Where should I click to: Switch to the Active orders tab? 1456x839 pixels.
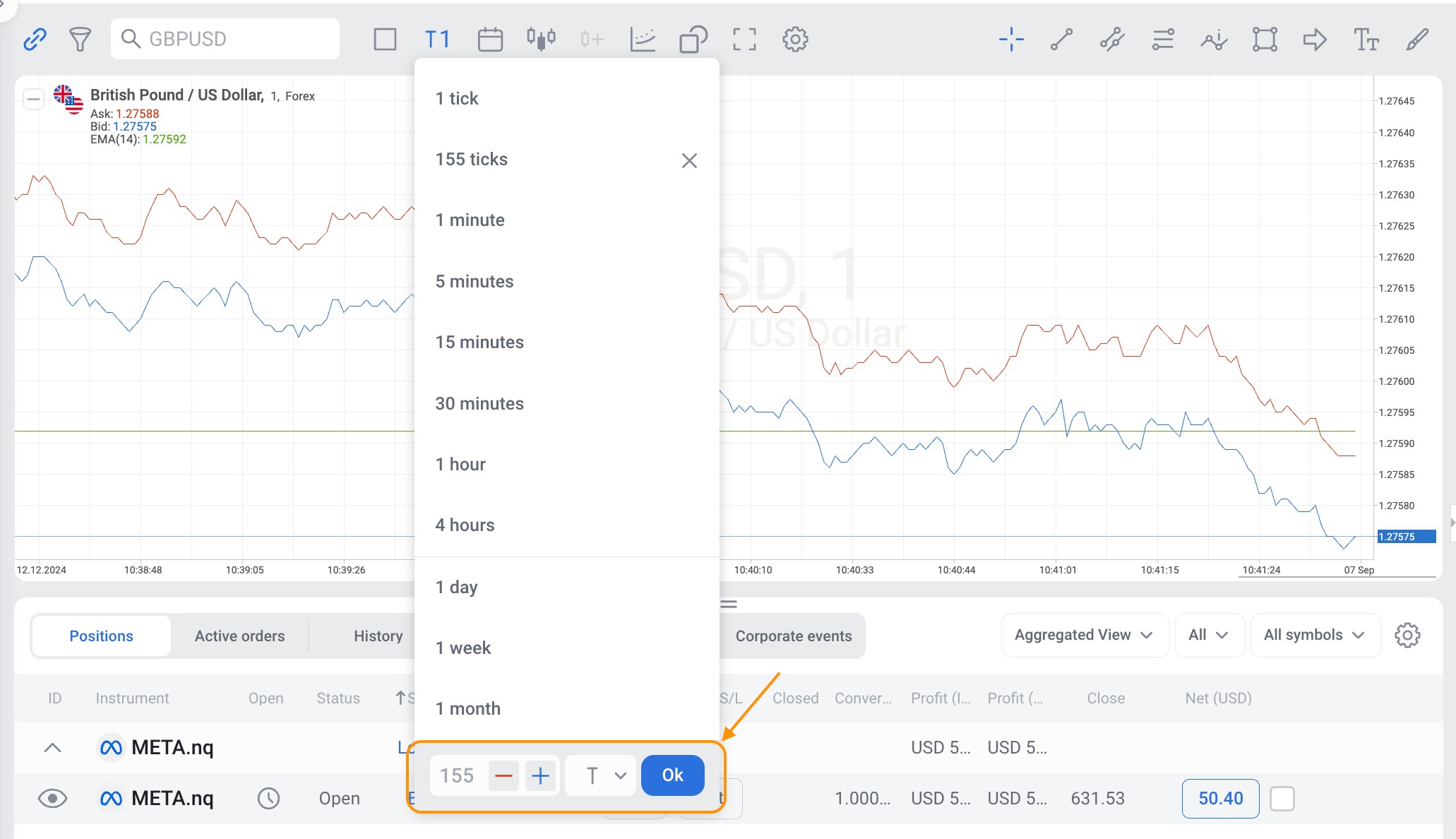(239, 636)
